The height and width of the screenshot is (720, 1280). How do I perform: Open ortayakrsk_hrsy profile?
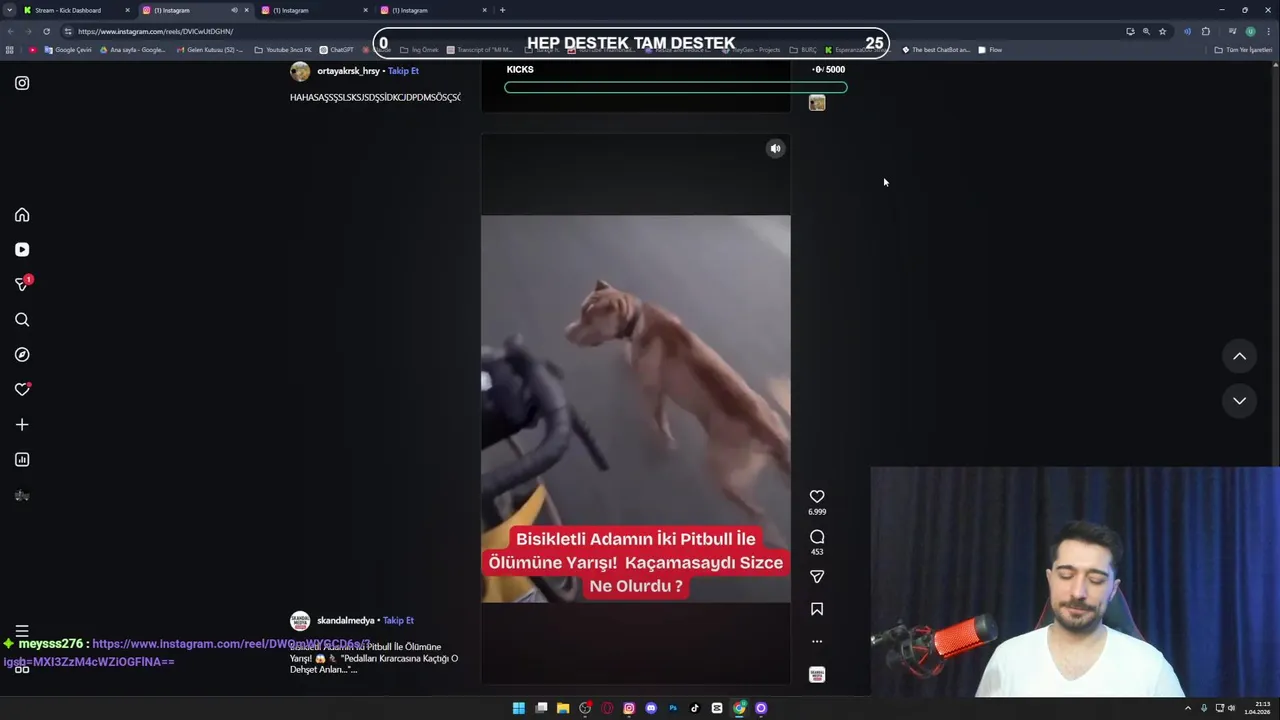click(x=348, y=71)
